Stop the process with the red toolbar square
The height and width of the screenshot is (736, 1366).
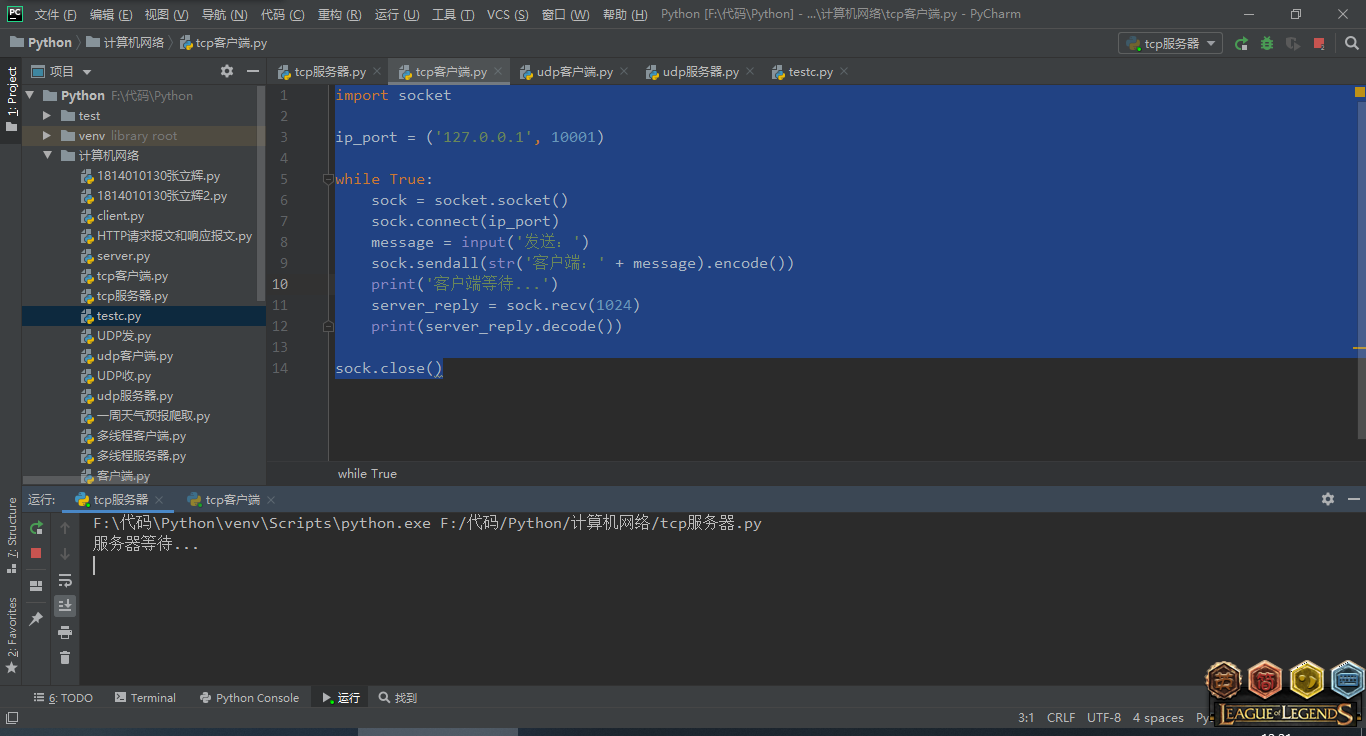1319,43
